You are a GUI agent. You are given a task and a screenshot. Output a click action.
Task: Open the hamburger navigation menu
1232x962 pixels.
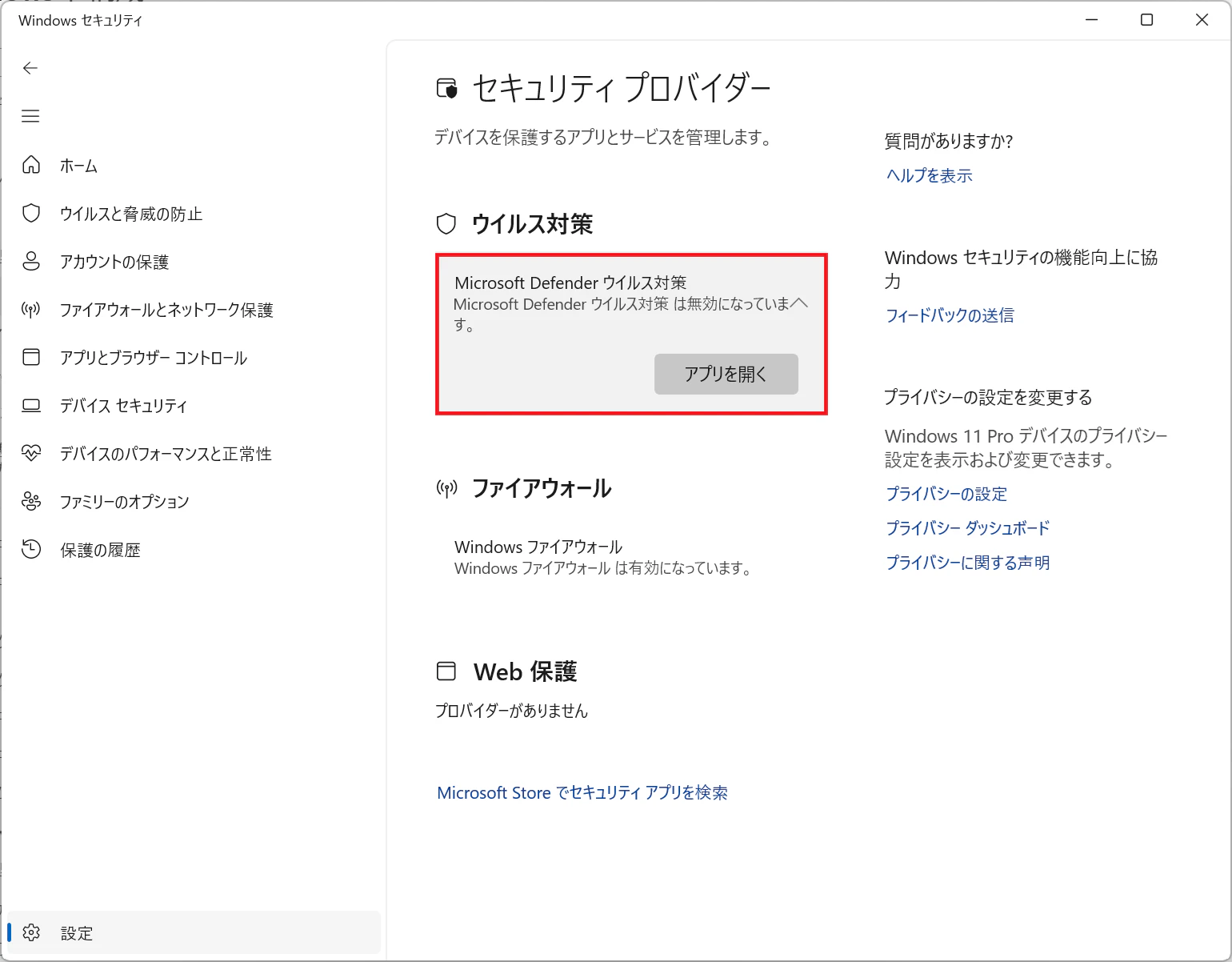tap(30, 117)
